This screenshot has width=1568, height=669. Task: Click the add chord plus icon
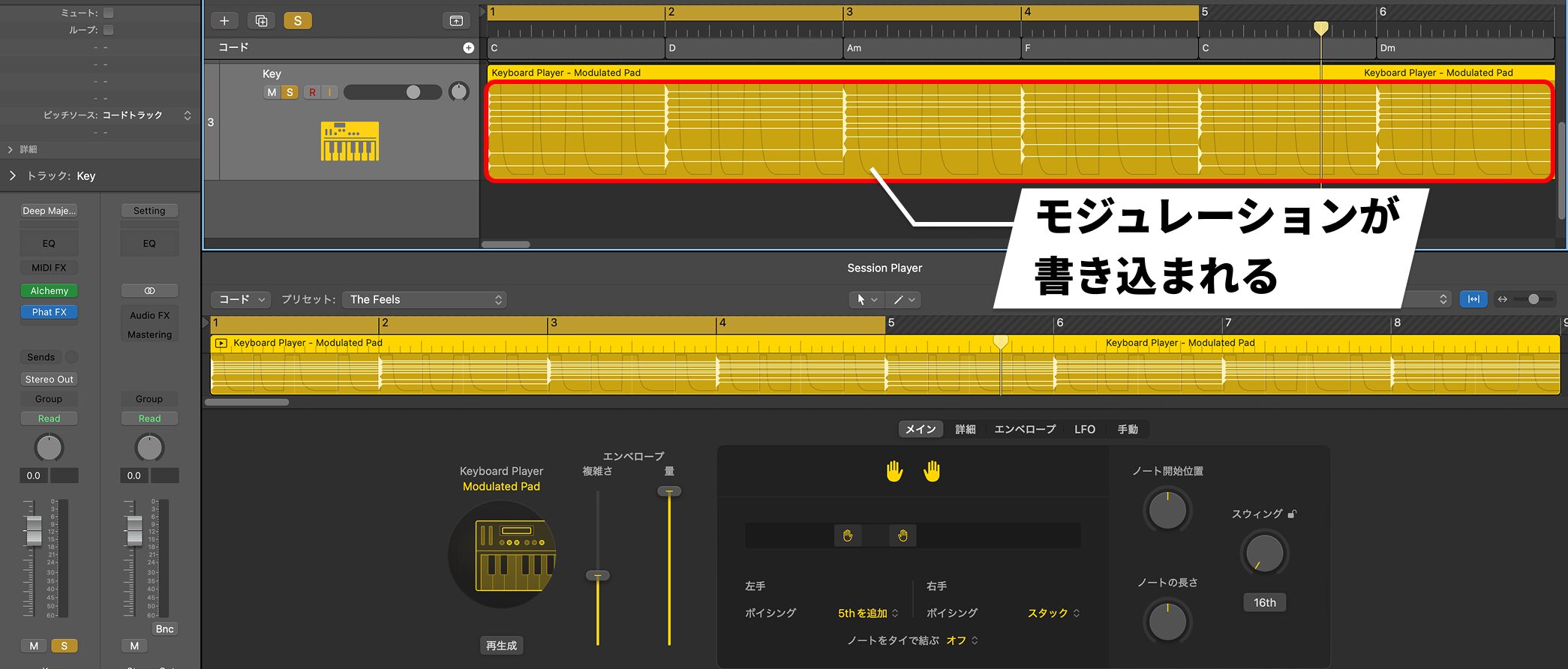click(468, 48)
